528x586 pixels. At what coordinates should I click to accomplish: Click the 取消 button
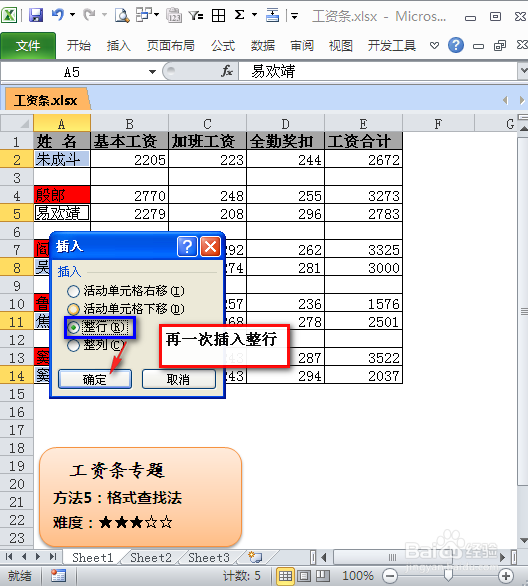(x=179, y=379)
